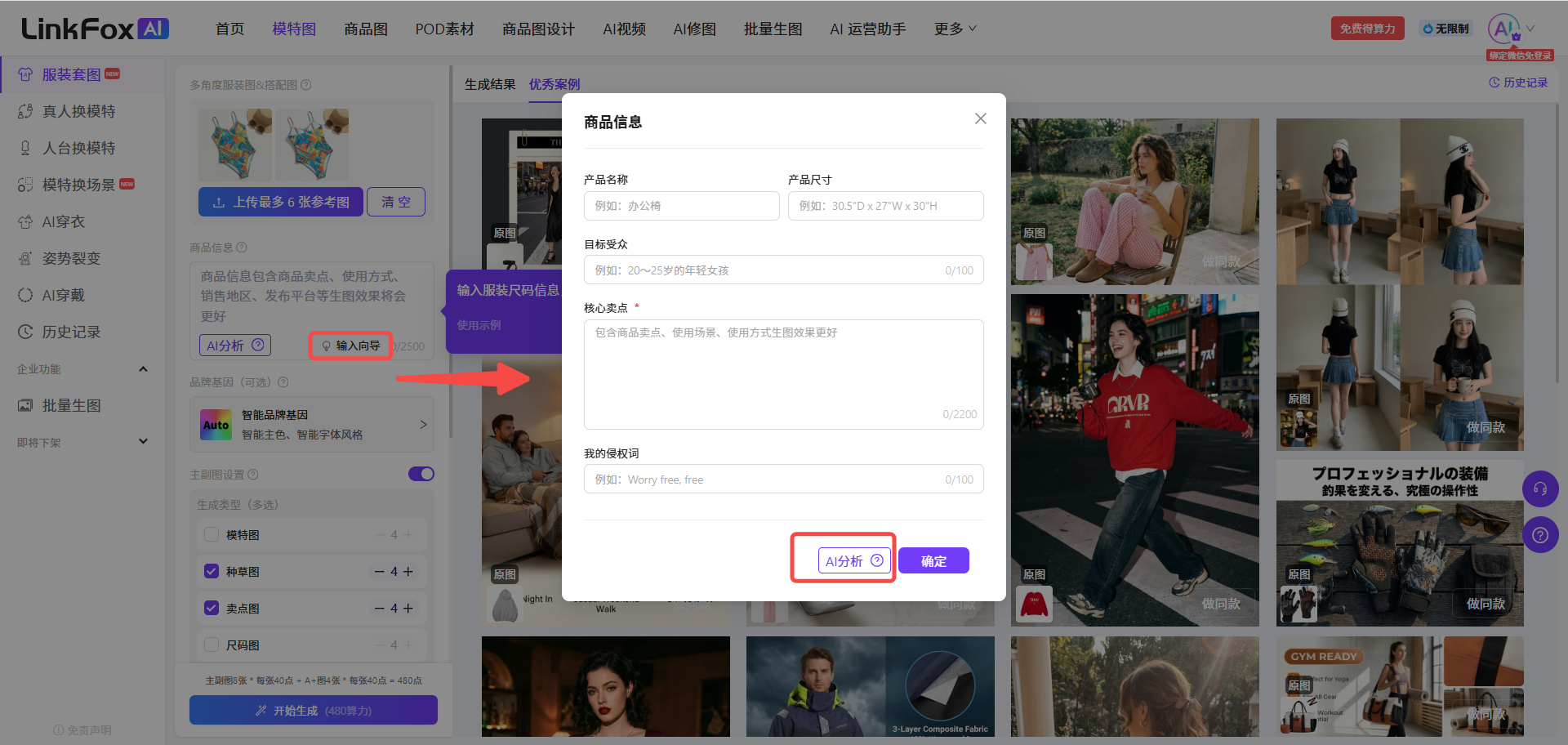Click 清空 button
The height and width of the screenshot is (745, 1568).
click(x=396, y=202)
